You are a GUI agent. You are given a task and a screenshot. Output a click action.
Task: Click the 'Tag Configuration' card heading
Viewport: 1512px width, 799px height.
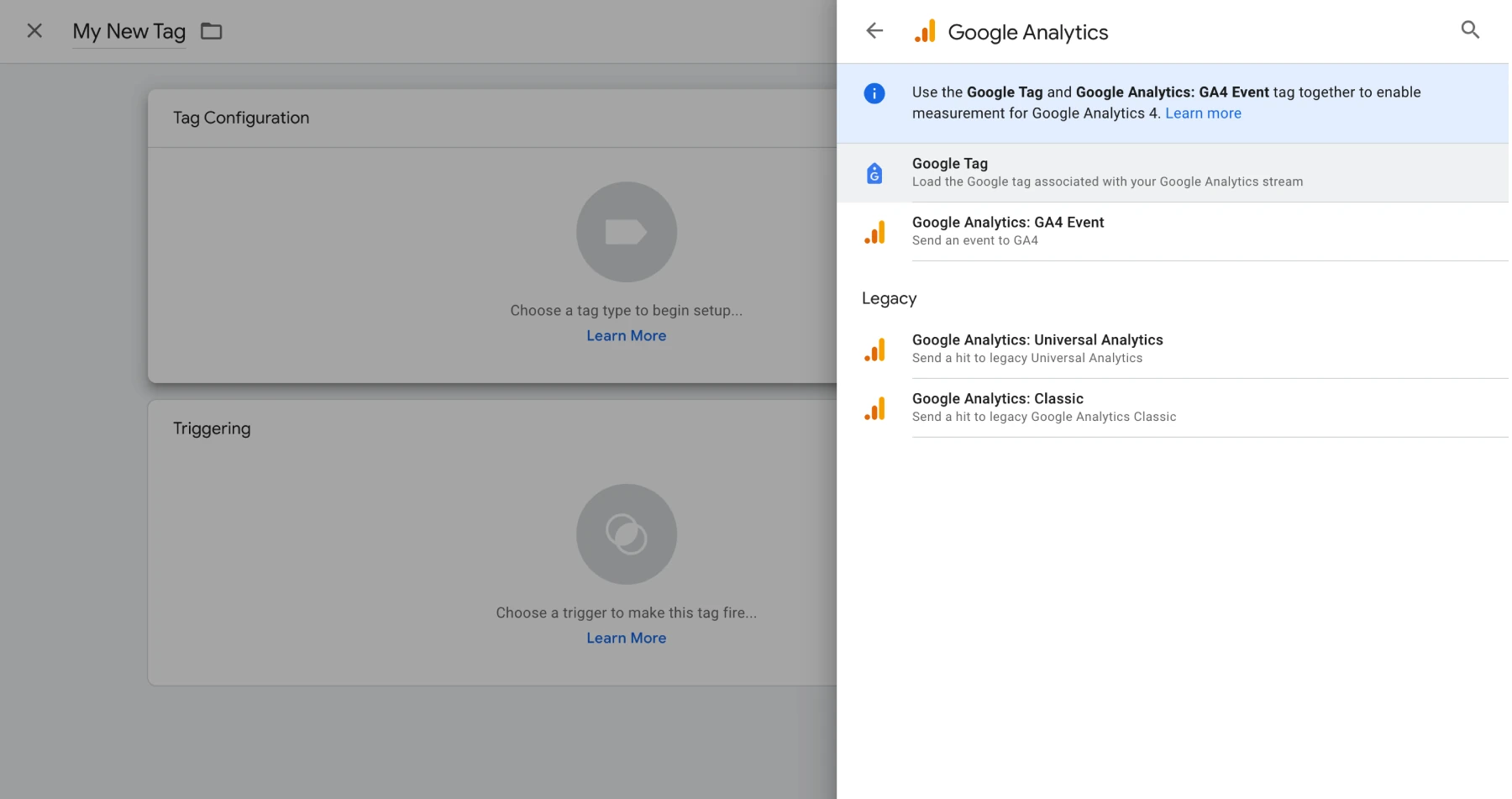click(x=241, y=118)
